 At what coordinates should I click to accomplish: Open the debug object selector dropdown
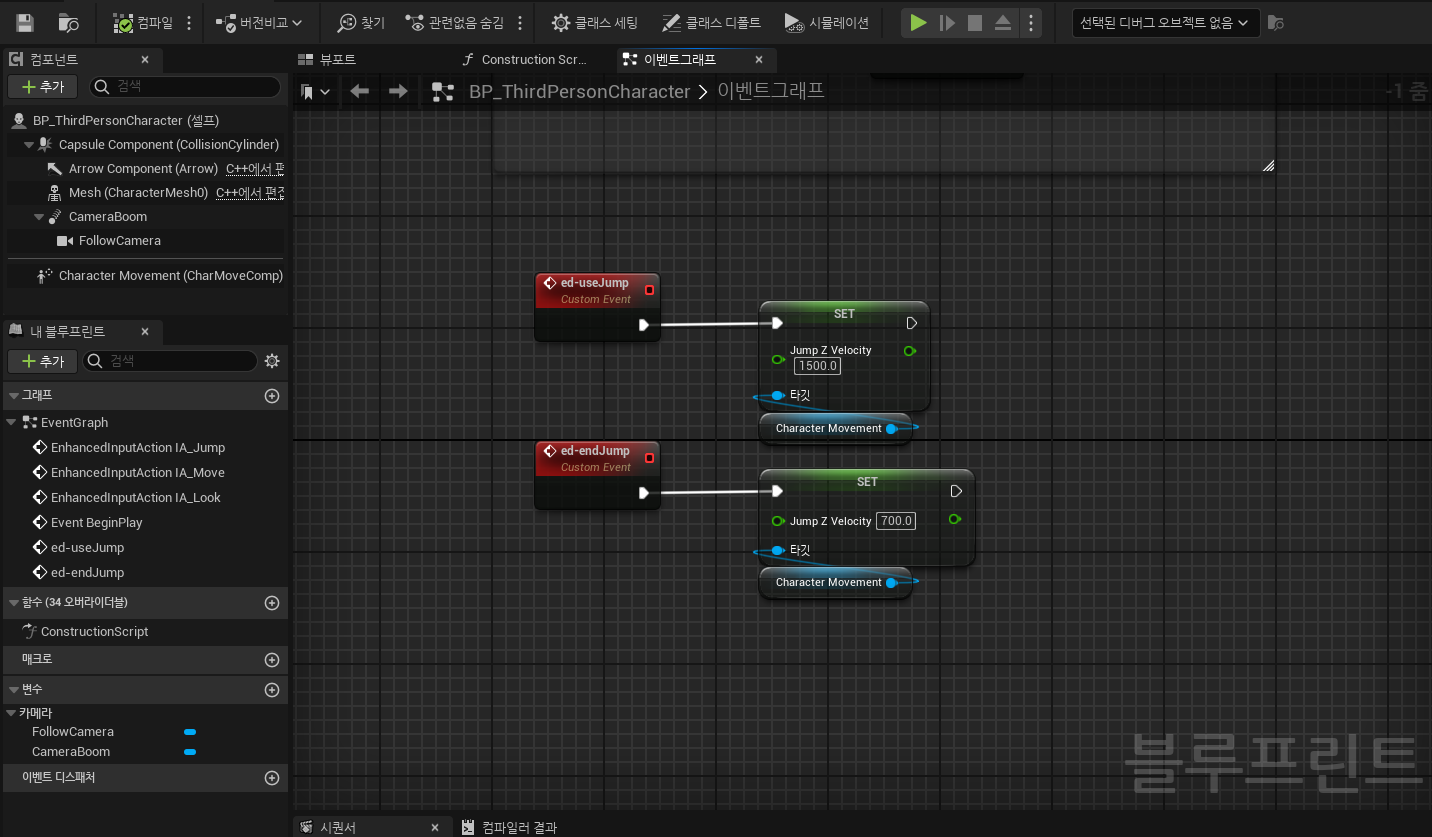pos(1165,22)
